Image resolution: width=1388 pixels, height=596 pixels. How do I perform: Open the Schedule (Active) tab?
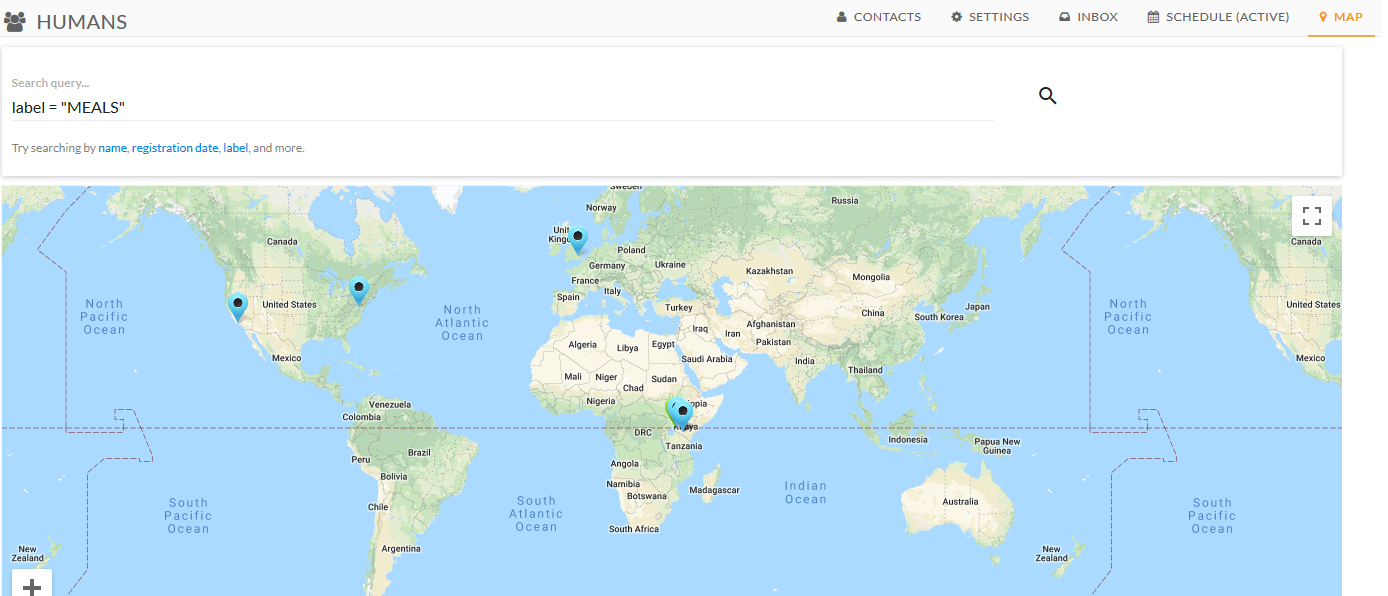click(x=1218, y=17)
